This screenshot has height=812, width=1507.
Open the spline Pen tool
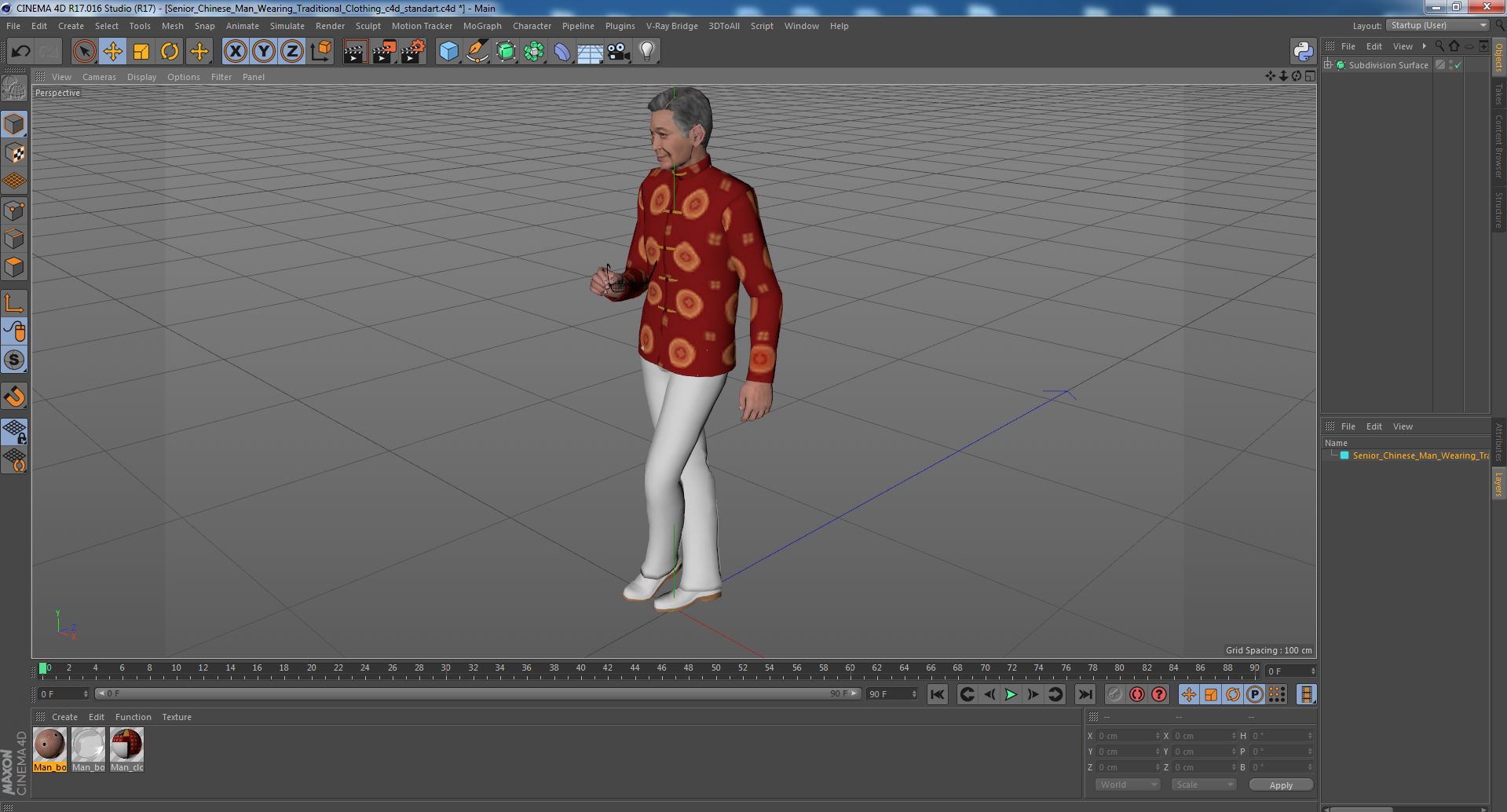point(477,52)
